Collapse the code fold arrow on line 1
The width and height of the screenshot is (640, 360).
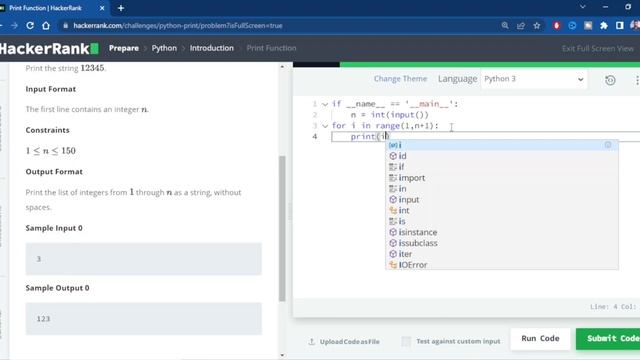click(325, 104)
